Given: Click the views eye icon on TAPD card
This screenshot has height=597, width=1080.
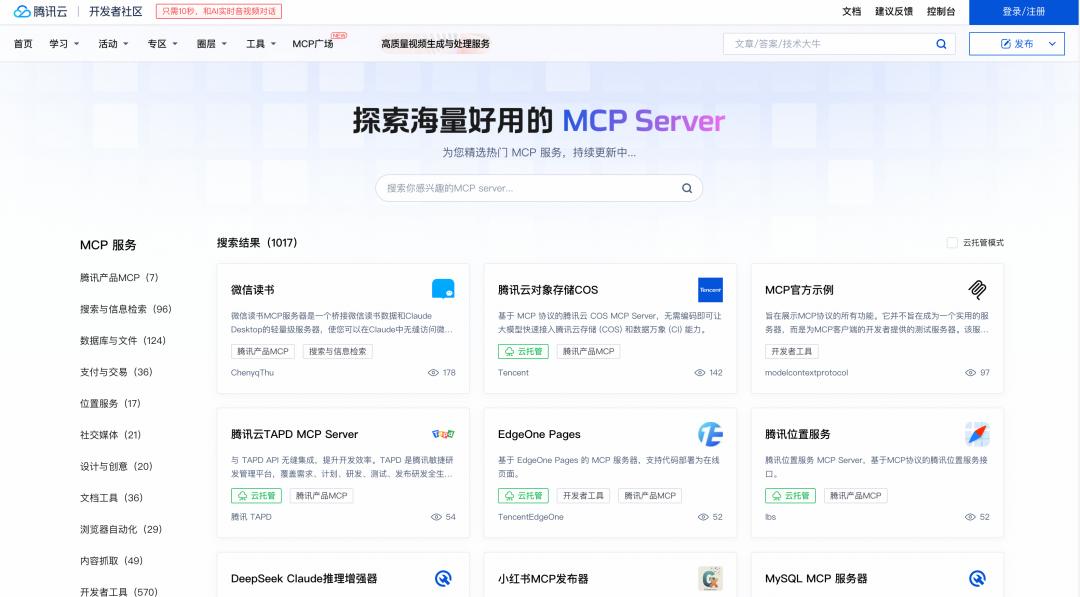Looking at the screenshot, I should point(436,517).
